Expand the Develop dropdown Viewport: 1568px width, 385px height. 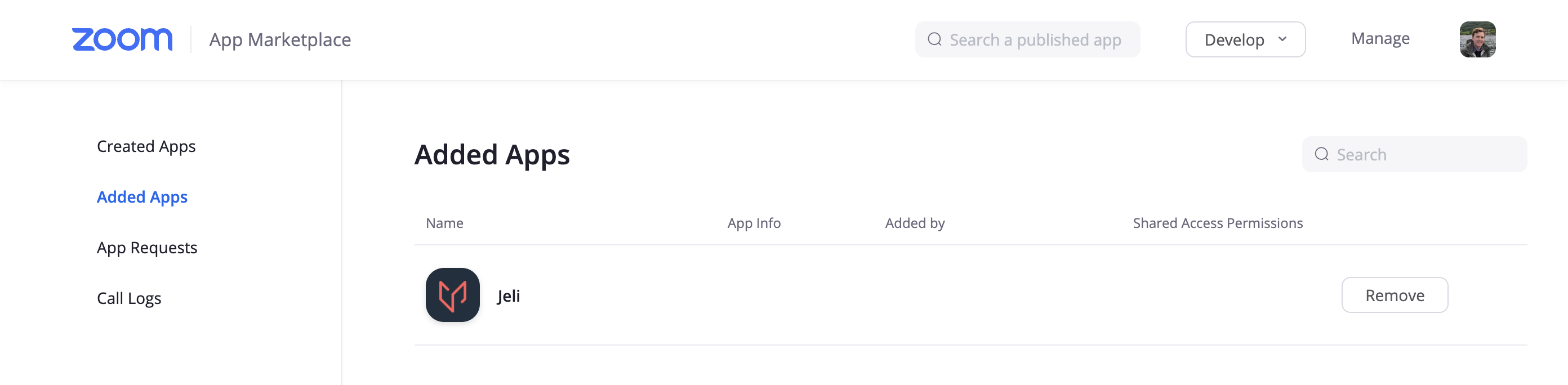click(x=1245, y=39)
